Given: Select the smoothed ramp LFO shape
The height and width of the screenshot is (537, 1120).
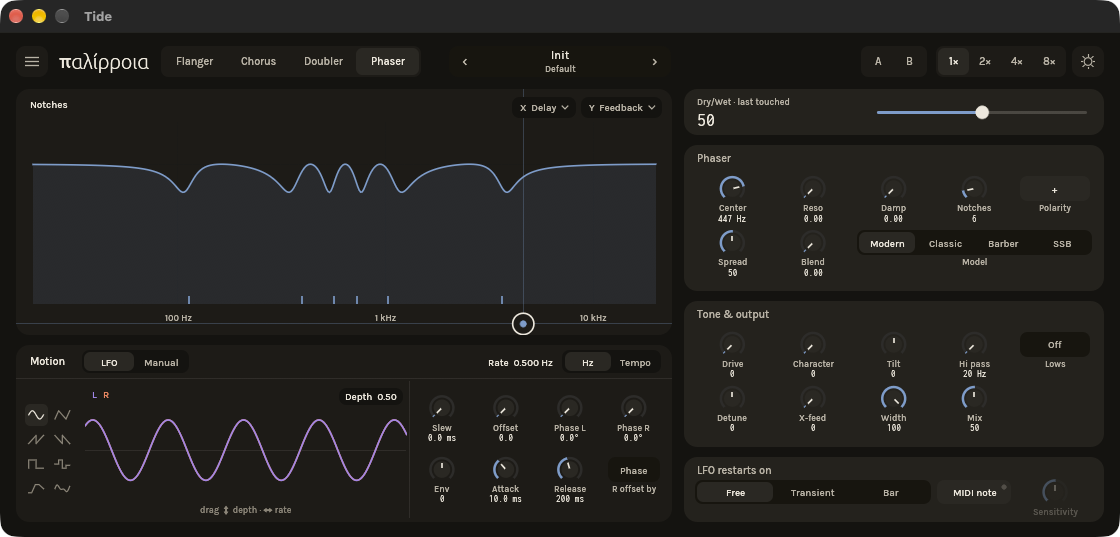Looking at the screenshot, I should (36, 489).
